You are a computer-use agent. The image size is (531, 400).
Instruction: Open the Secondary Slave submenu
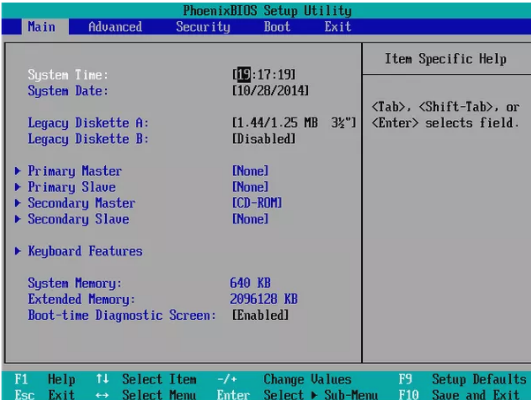(78, 219)
